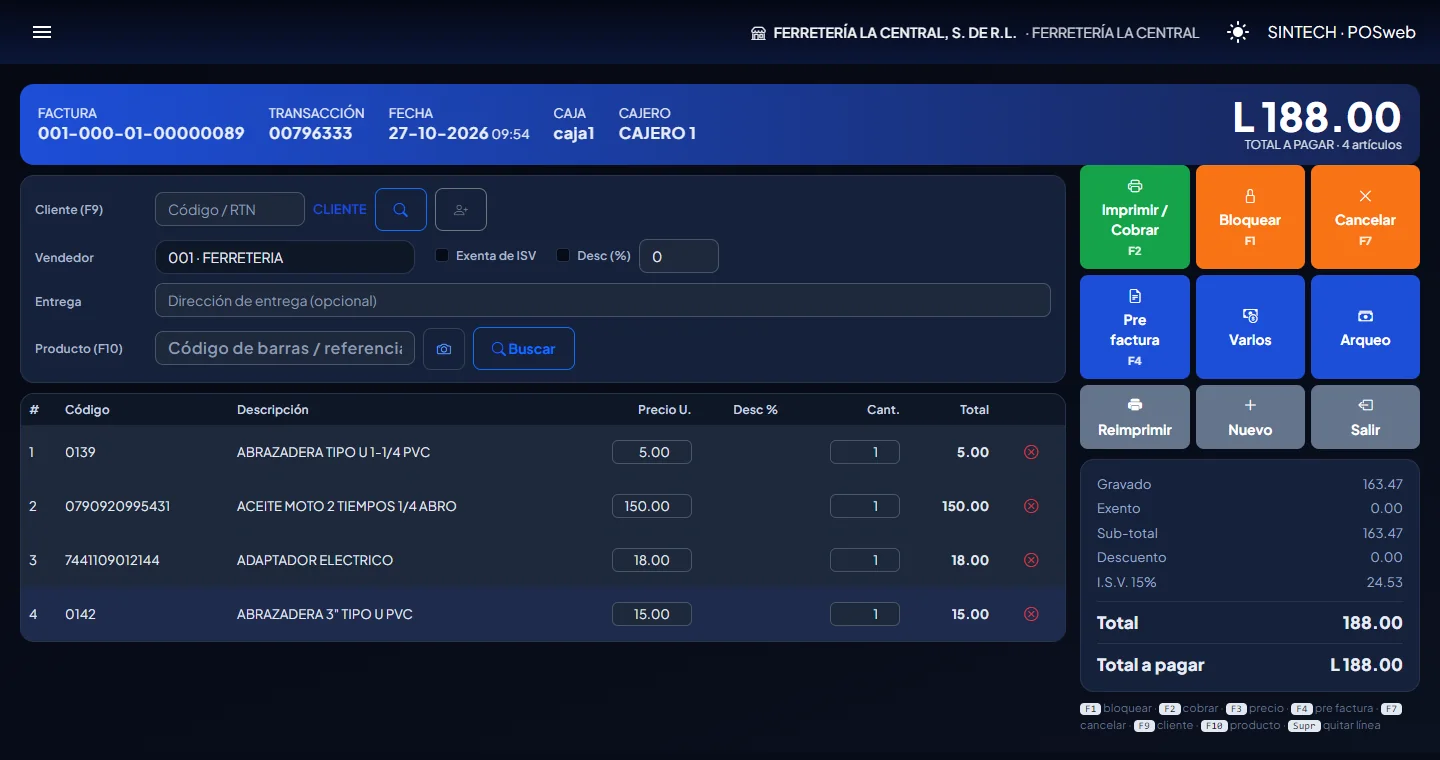Click transaction number 00796333

pos(311,133)
